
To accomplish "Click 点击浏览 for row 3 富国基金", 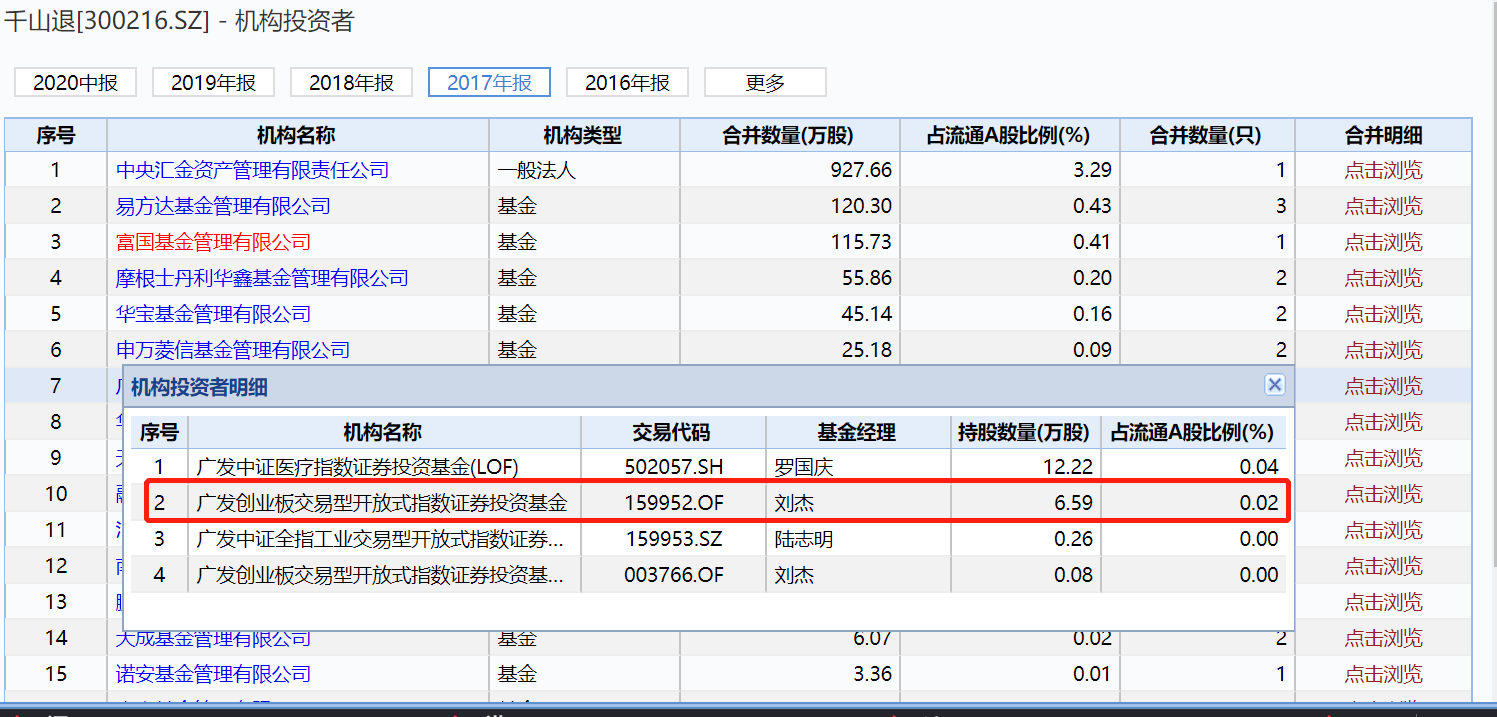I will 1383,242.
